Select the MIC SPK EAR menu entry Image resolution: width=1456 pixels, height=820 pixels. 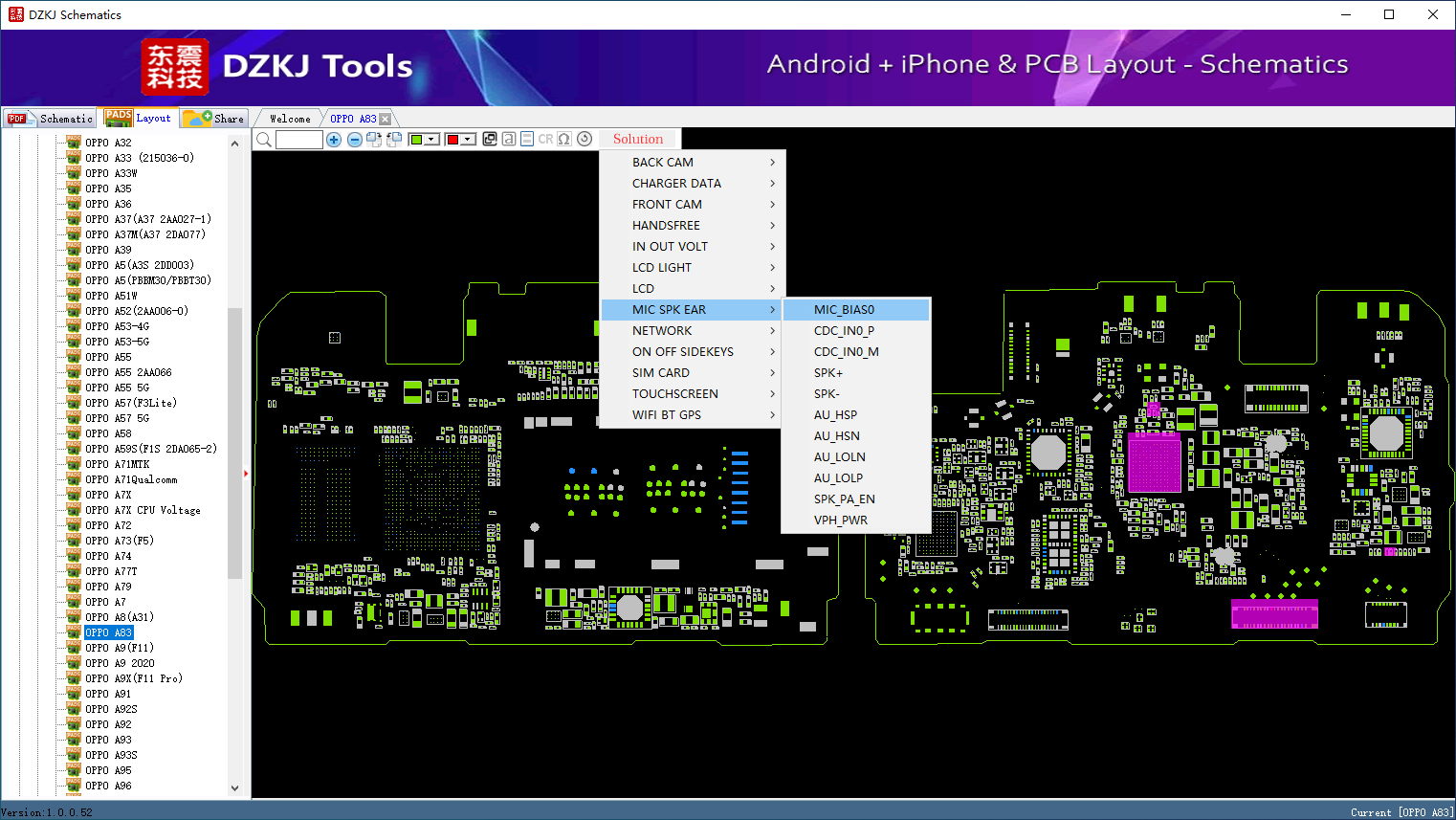click(x=694, y=310)
